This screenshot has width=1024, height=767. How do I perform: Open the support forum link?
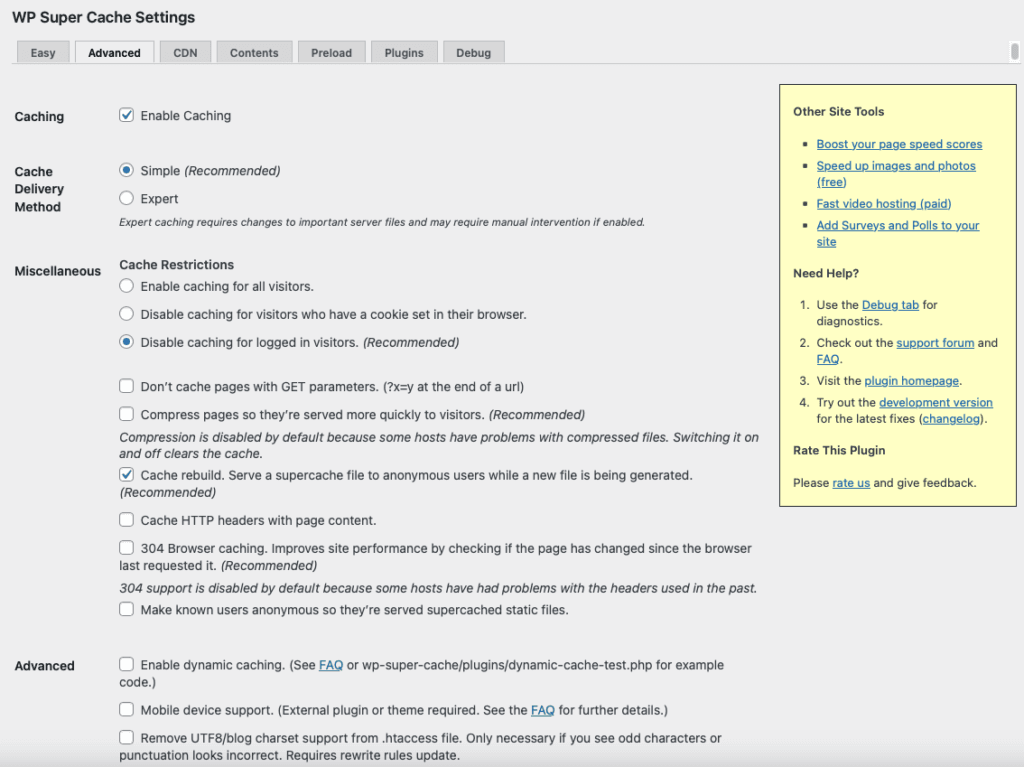935,343
